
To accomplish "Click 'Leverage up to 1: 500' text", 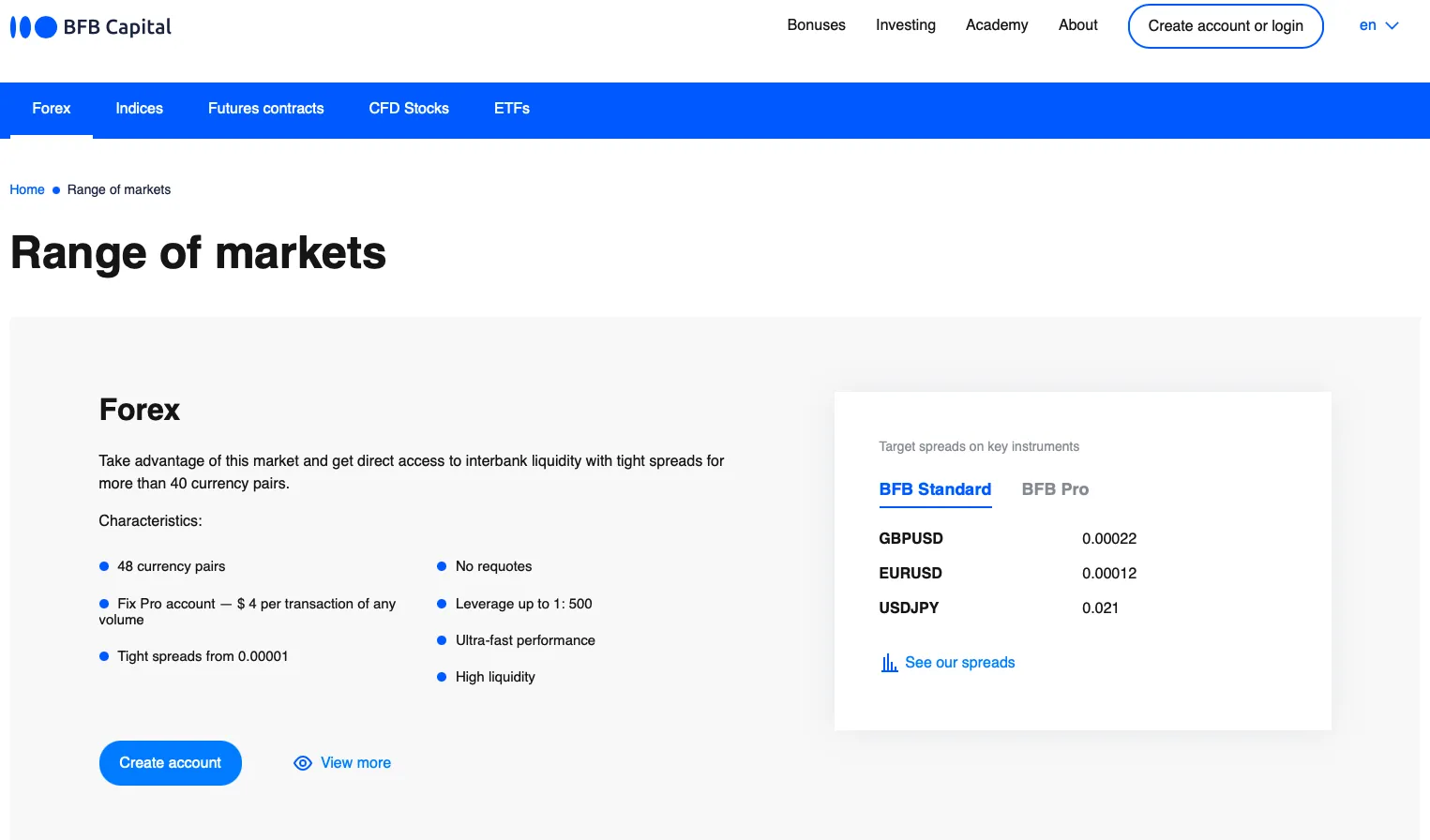I will pyautogui.click(x=523, y=604).
